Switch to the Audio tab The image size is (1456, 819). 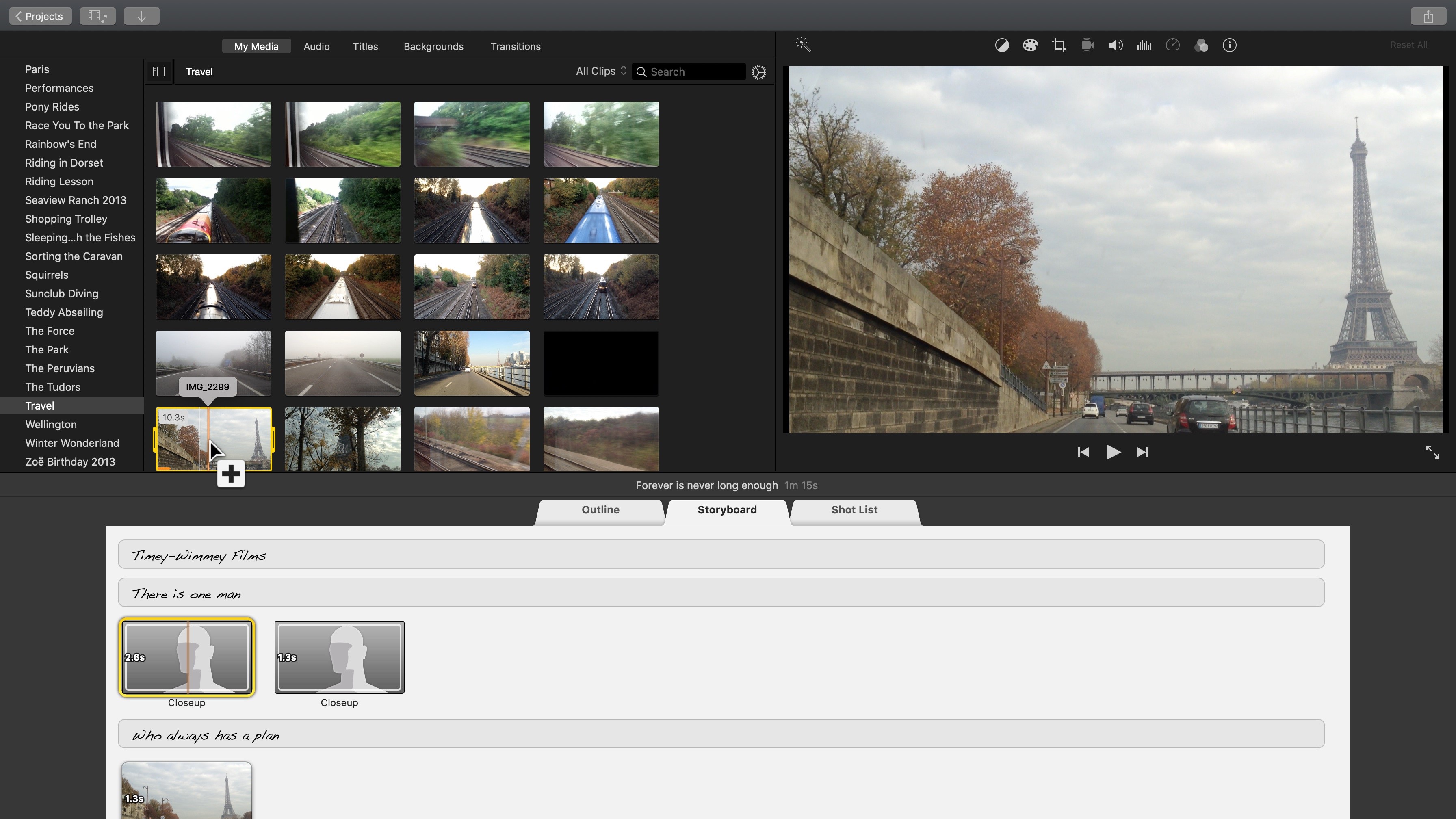pyautogui.click(x=316, y=46)
